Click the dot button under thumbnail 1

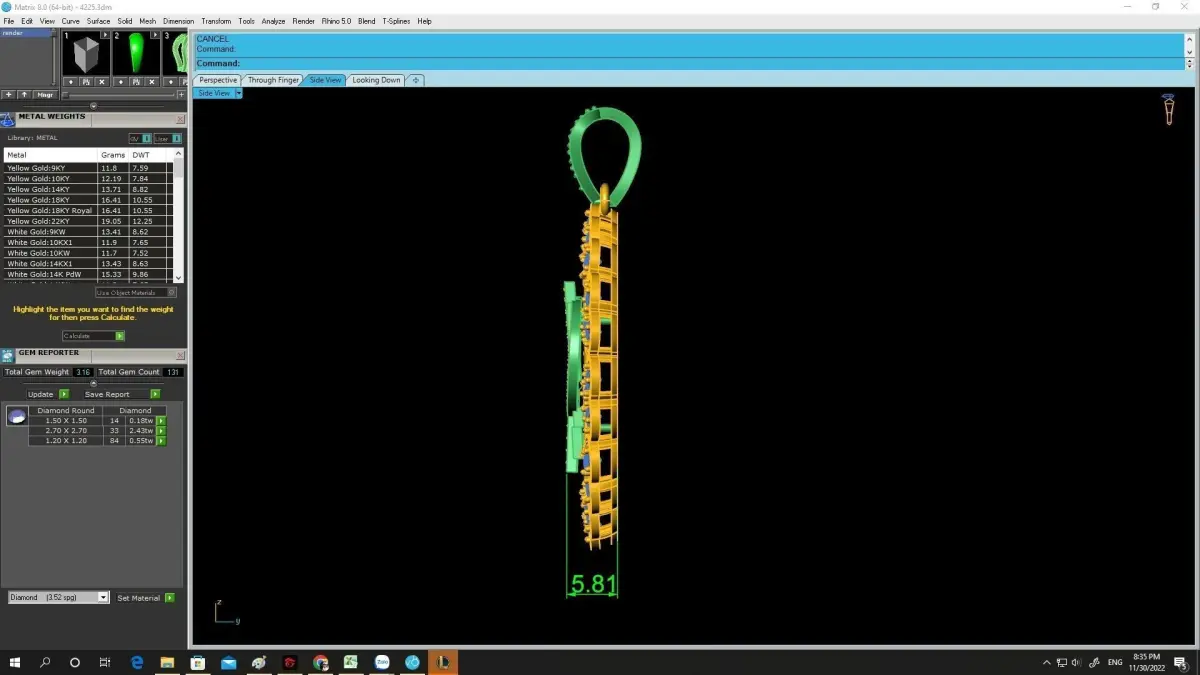[x=71, y=82]
